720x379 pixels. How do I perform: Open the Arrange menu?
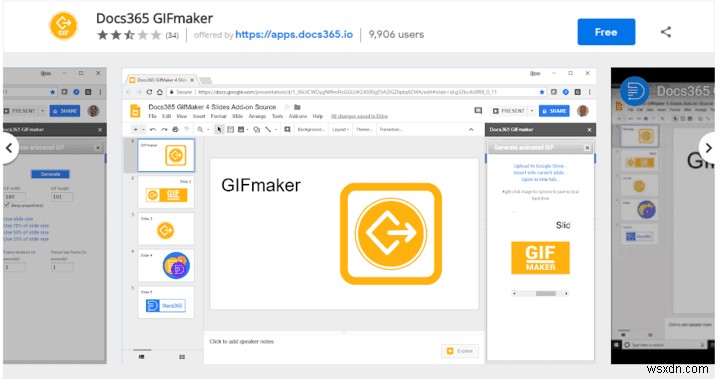pyautogui.click(x=257, y=116)
